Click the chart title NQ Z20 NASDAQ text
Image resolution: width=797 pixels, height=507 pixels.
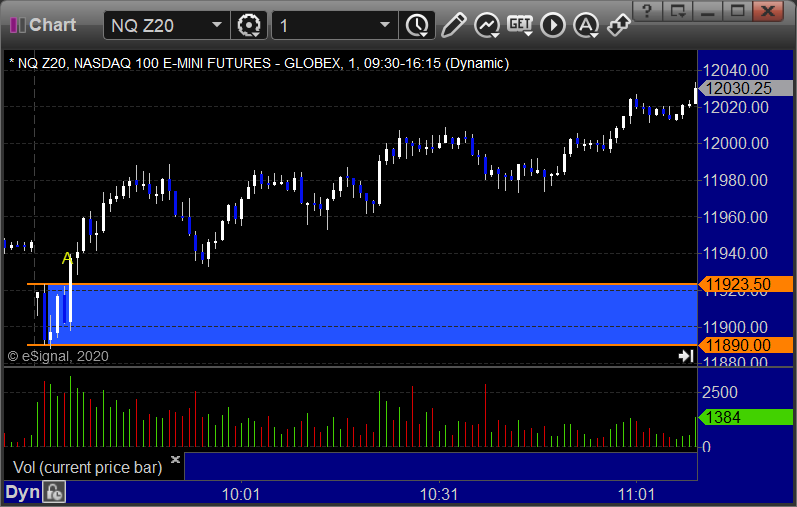pyautogui.click(x=259, y=64)
